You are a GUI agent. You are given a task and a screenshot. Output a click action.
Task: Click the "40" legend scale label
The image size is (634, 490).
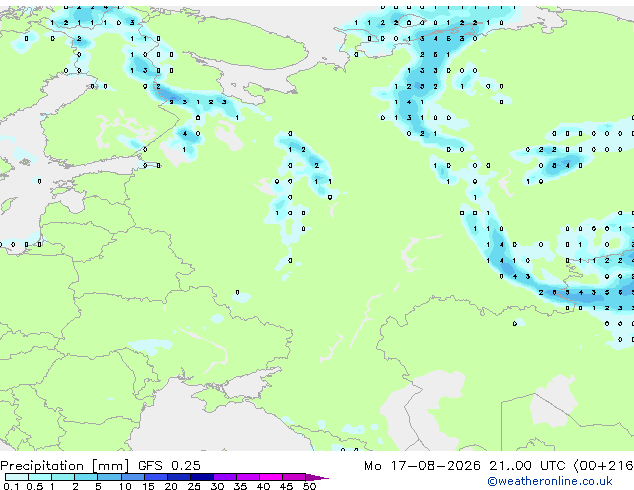point(263,486)
